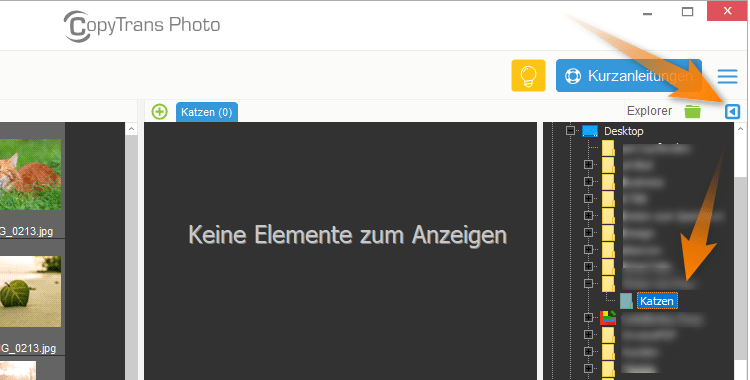The image size is (750, 380).
Task: Collapse the Desktop tree node
Action: click(570, 130)
